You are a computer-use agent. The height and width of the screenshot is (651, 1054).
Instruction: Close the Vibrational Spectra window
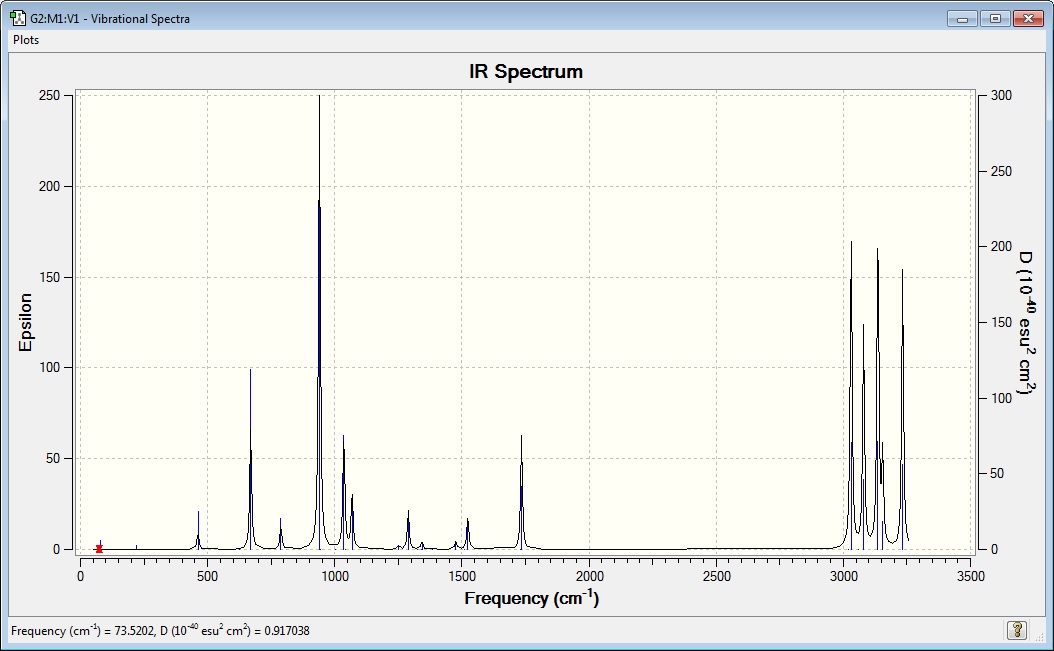[x=1028, y=19]
